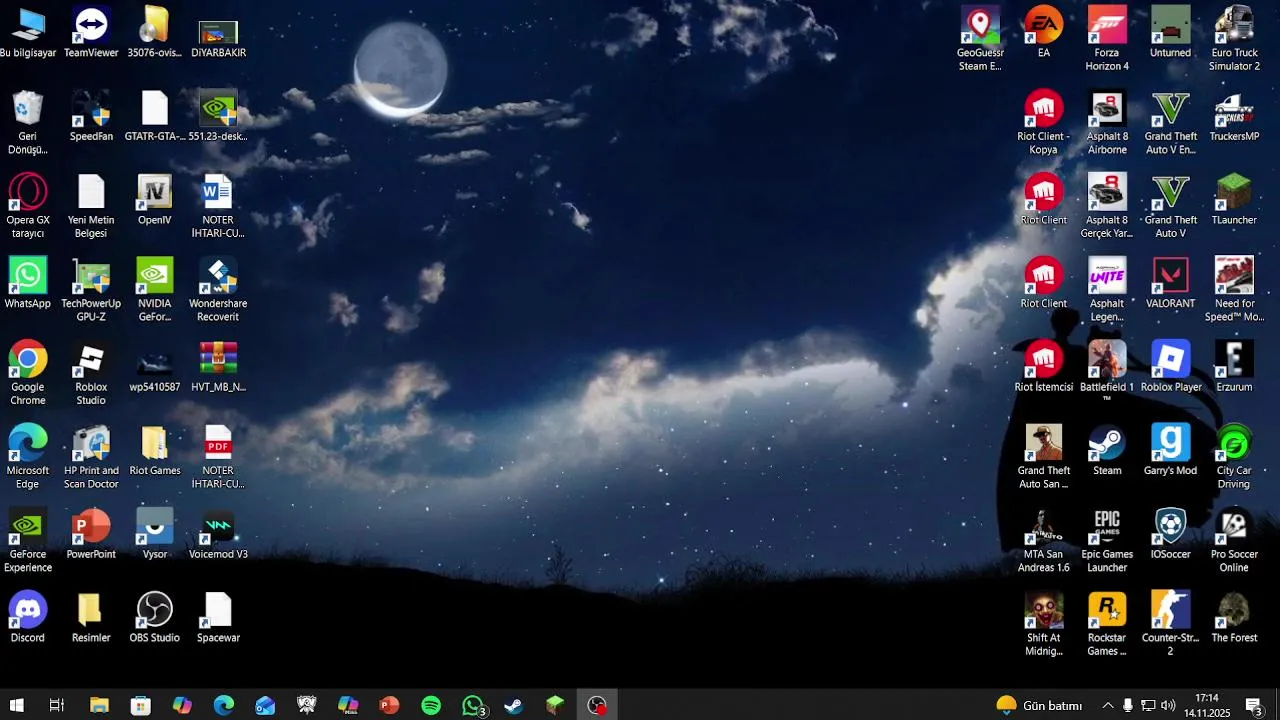Select the Grand Theft Auto San Andreas icon
This screenshot has height=720, width=1280.
(1044, 457)
